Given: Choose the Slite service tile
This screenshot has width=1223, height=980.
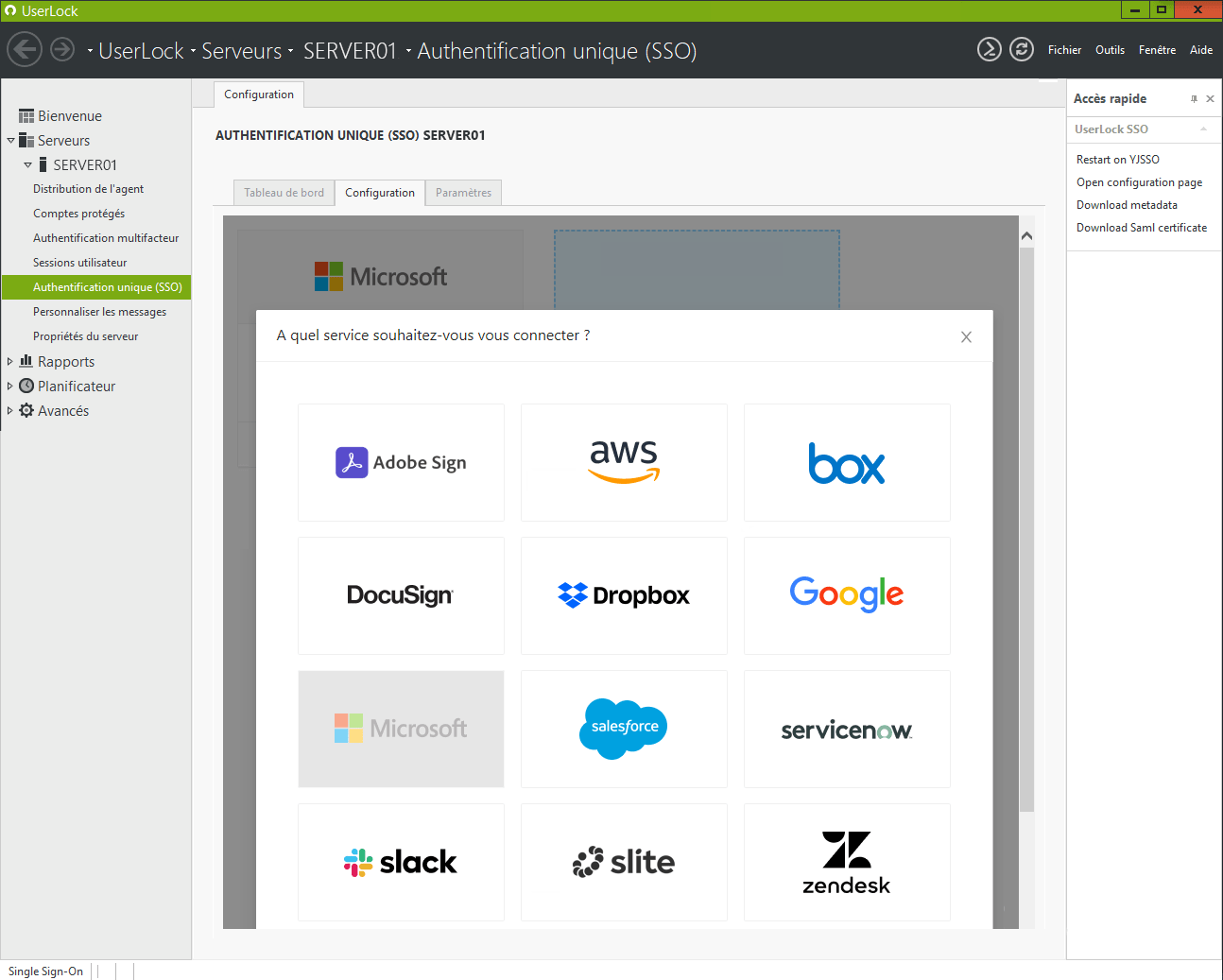Looking at the screenshot, I should [624, 862].
